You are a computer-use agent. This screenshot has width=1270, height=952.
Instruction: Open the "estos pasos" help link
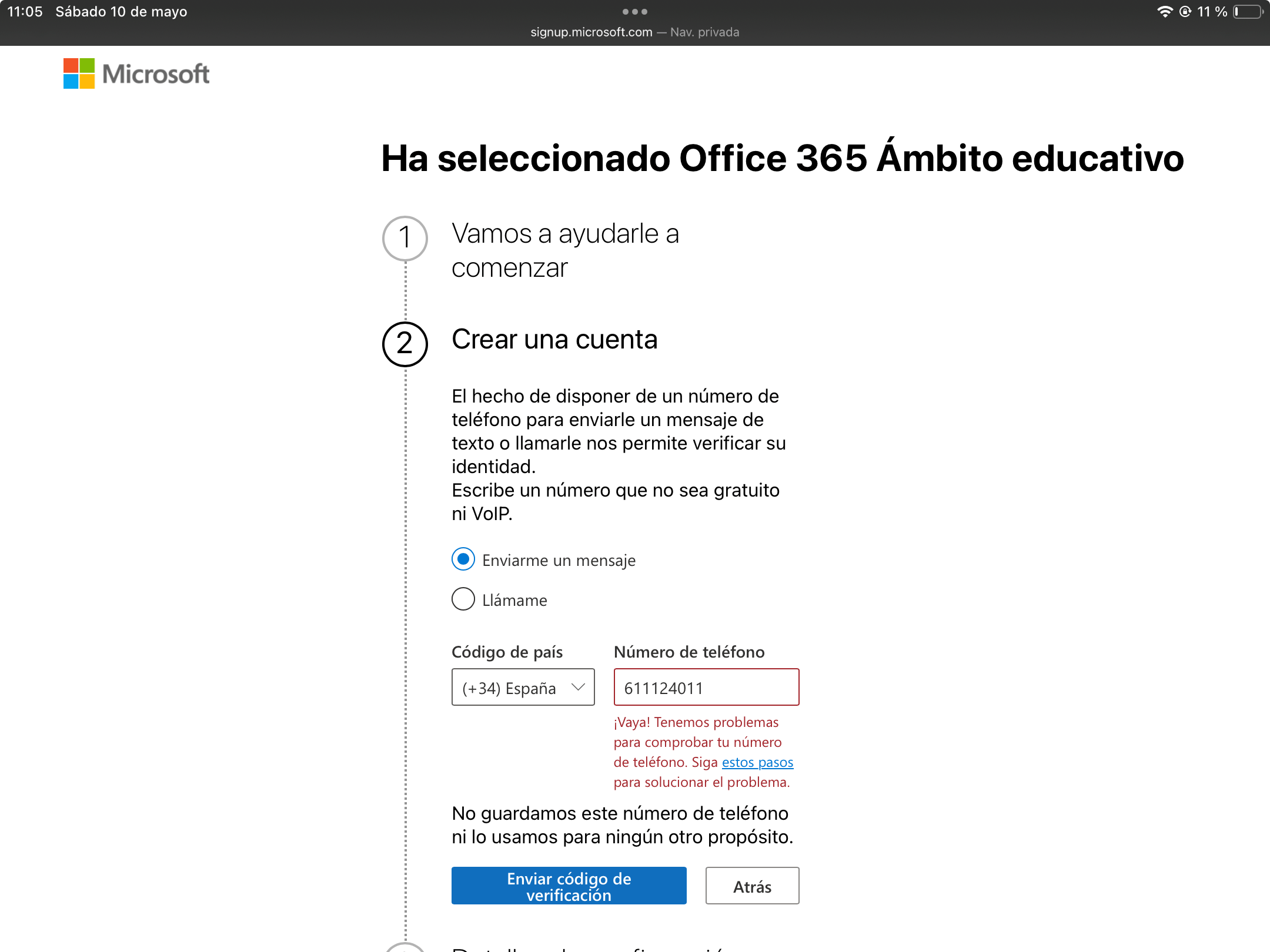coord(757,762)
